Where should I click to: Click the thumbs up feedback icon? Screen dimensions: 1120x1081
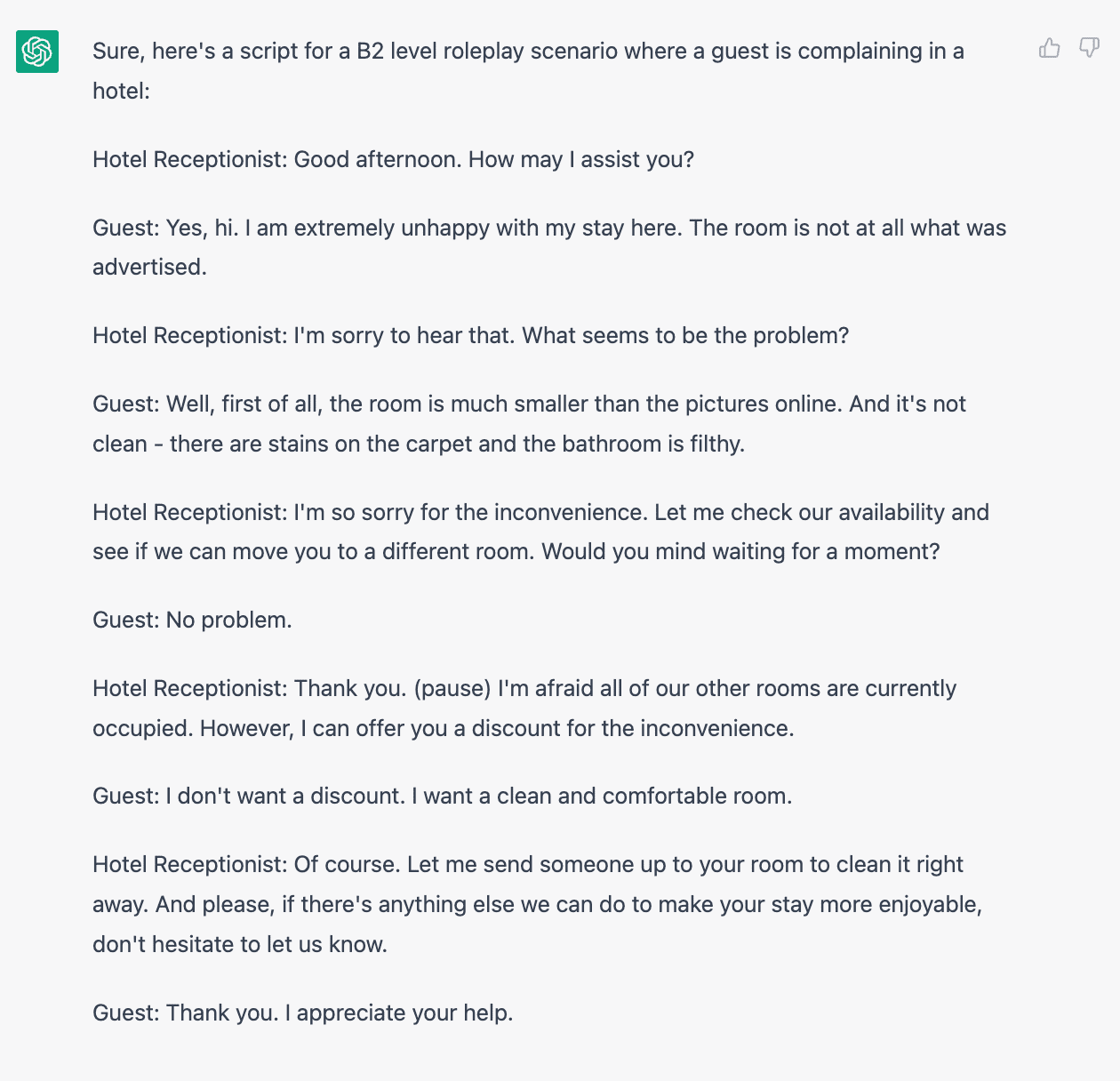[x=1050, y=48]
